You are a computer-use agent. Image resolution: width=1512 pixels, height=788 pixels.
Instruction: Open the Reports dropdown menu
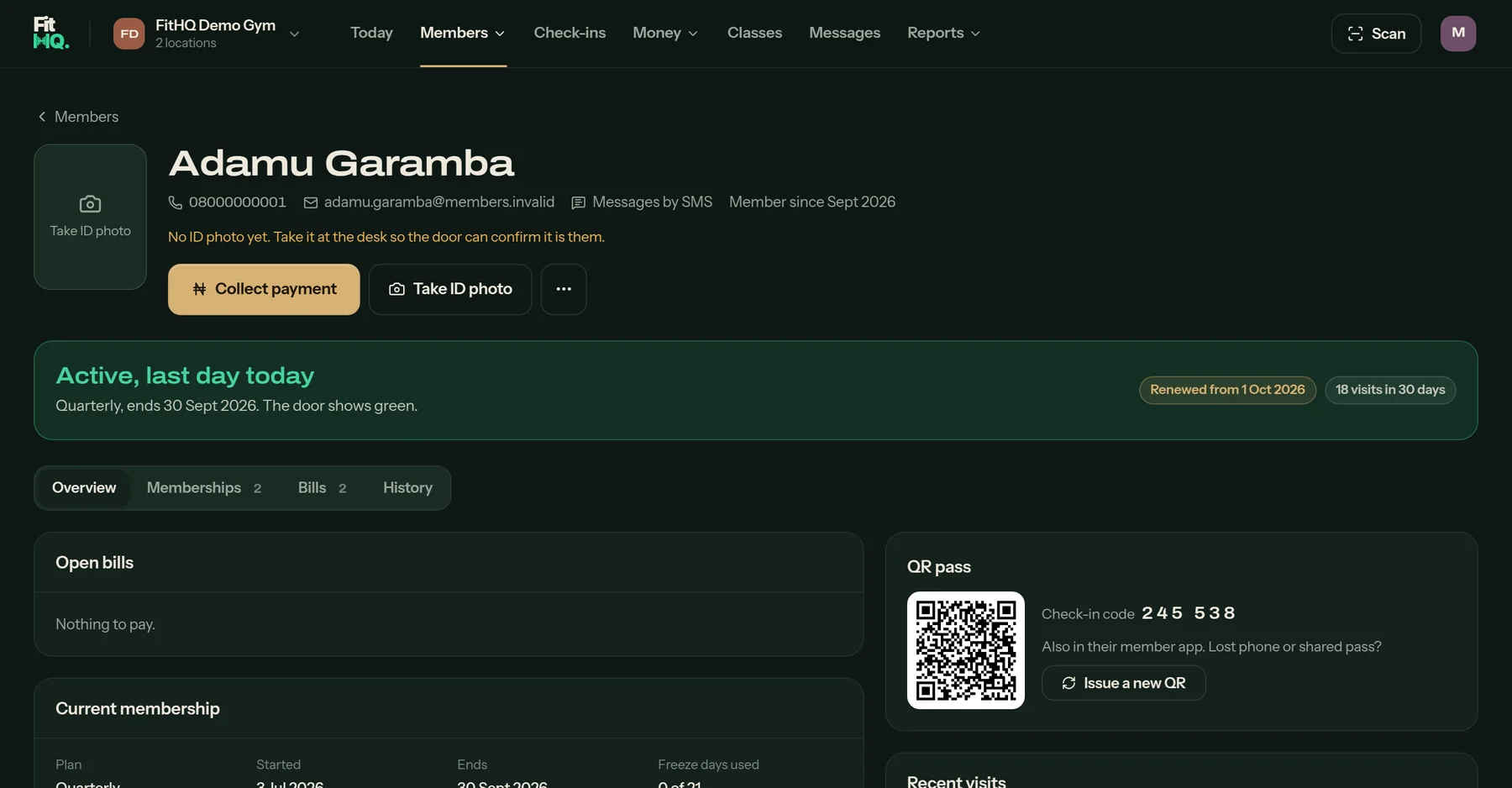click(944, 33)
